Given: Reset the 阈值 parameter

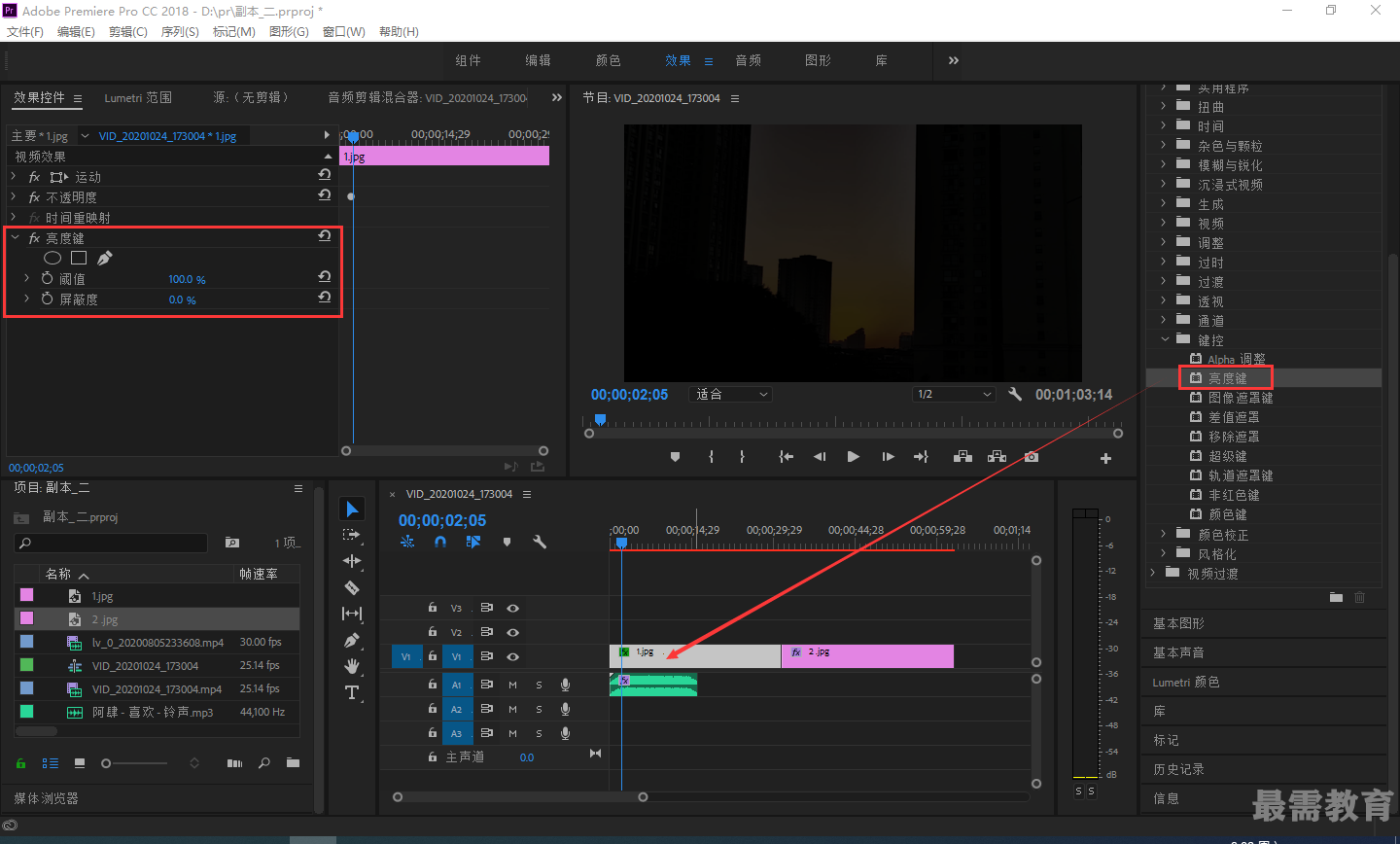Looking at the screenshot, I should point(325,277).
